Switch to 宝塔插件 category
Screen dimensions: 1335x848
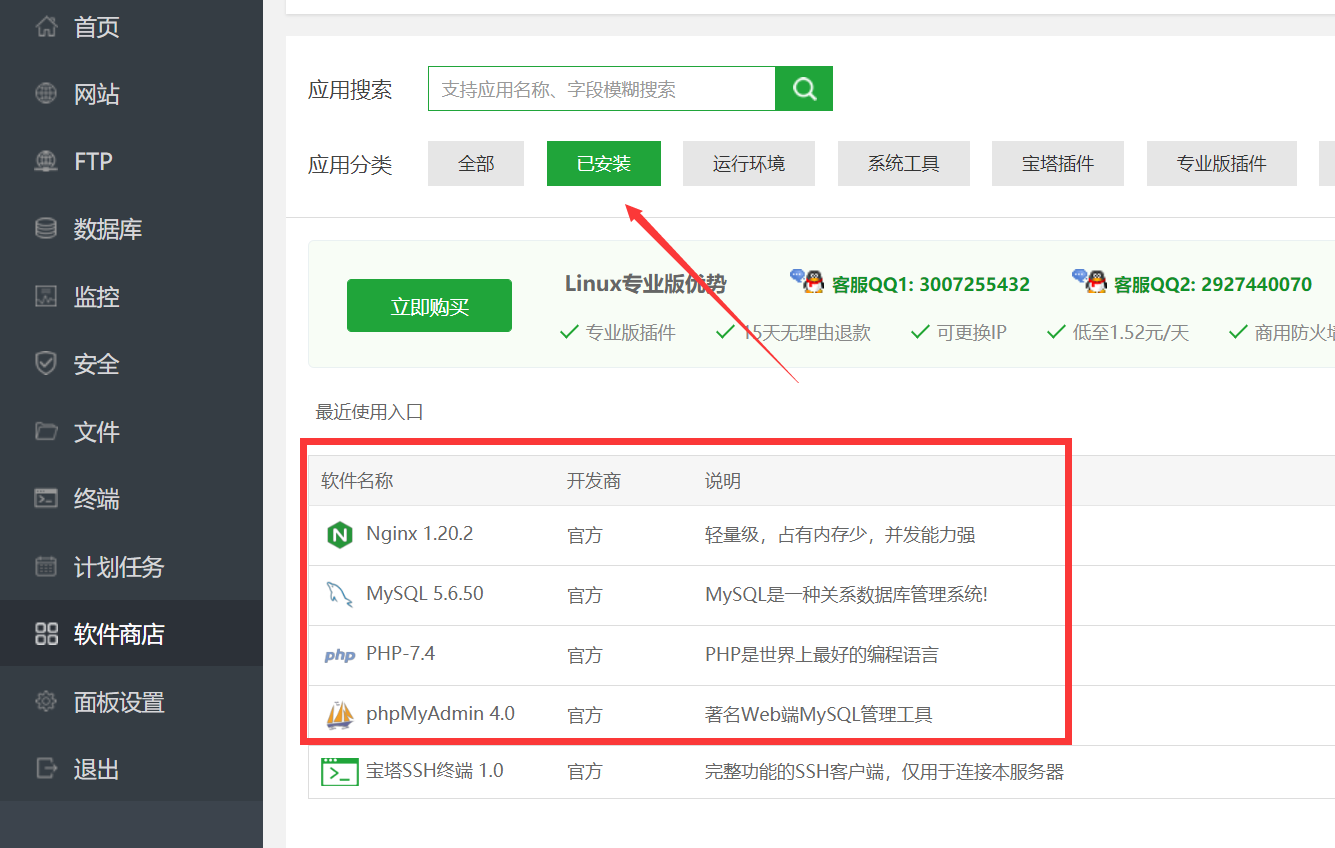pyautogui.click(x=1058, y=163)
